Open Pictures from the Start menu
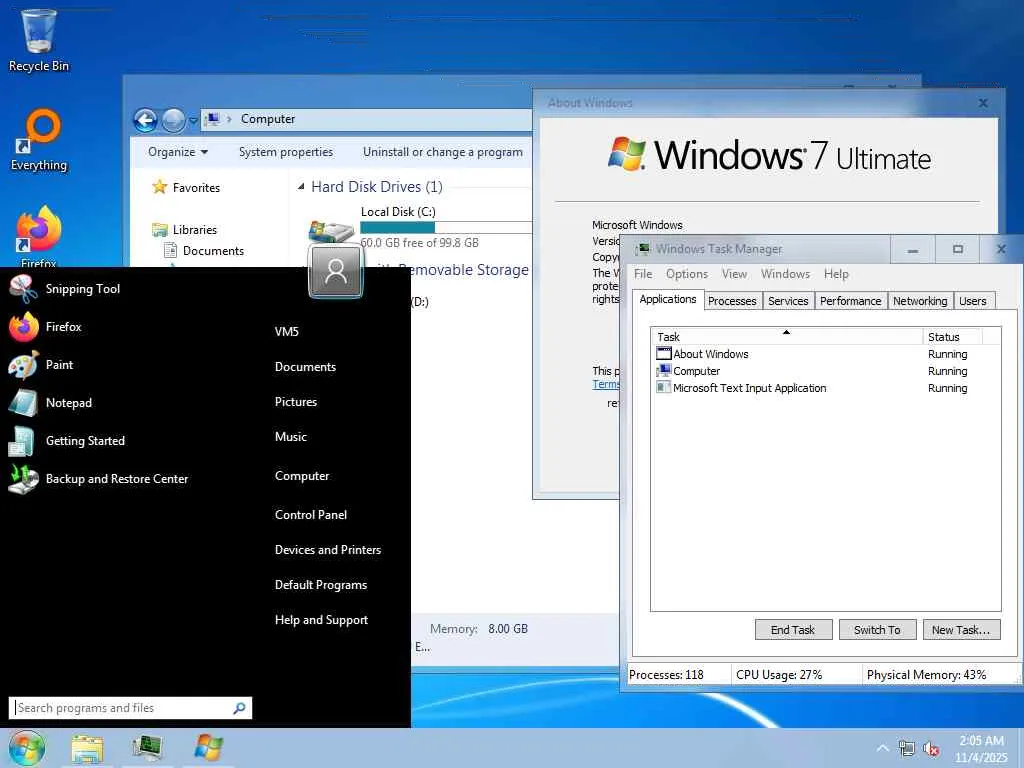The height and width of the screenshot is (768, 1024). point(296,402)
